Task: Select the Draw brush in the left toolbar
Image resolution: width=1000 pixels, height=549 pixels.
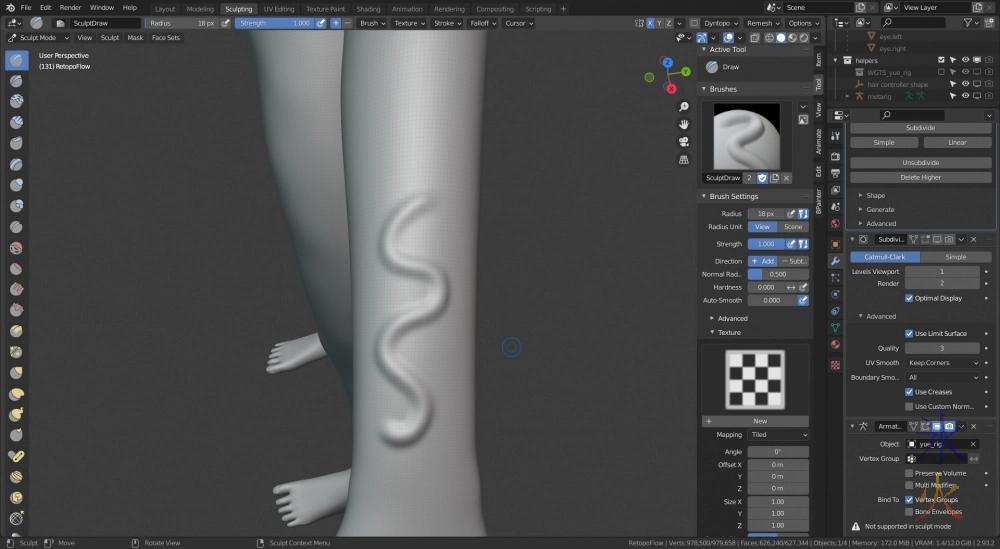Action: [x=17, y=60]
